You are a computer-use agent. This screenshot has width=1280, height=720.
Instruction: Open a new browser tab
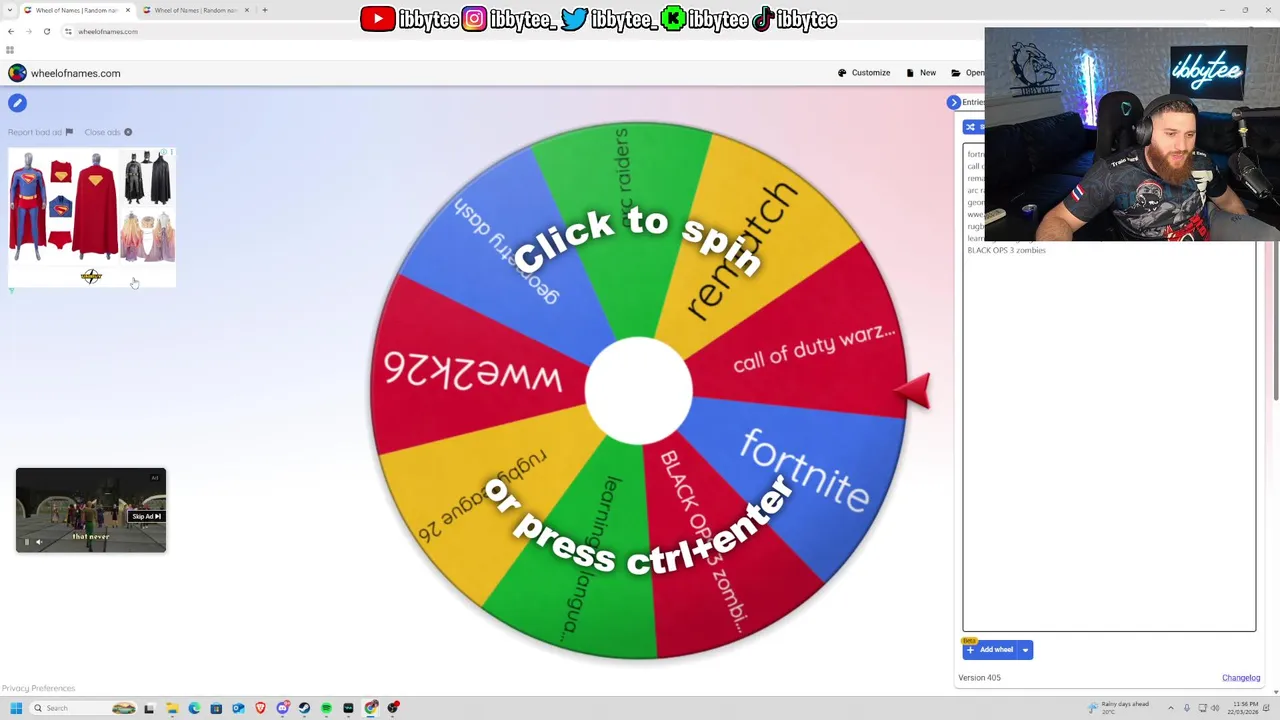[x=265, y=10]
